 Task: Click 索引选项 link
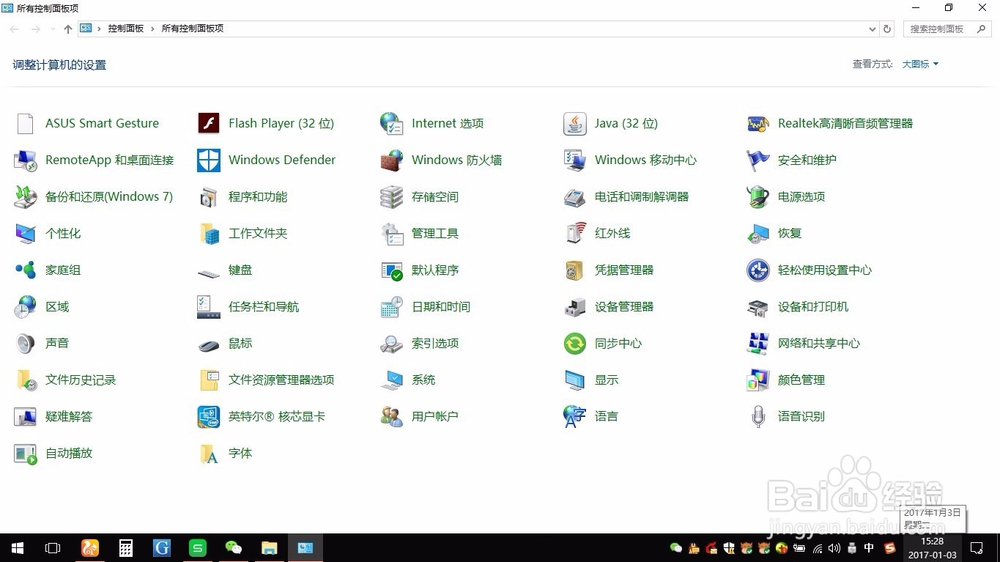[x=435, y=343]
